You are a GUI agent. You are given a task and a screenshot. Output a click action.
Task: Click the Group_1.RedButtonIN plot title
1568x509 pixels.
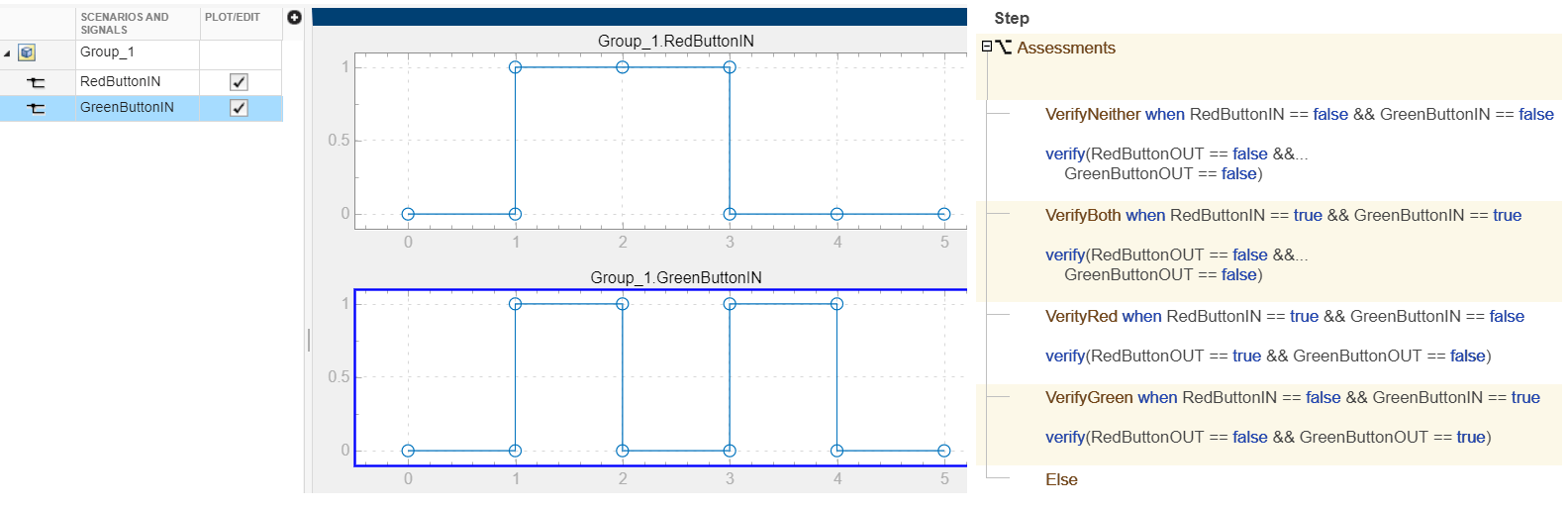[675, 41]
